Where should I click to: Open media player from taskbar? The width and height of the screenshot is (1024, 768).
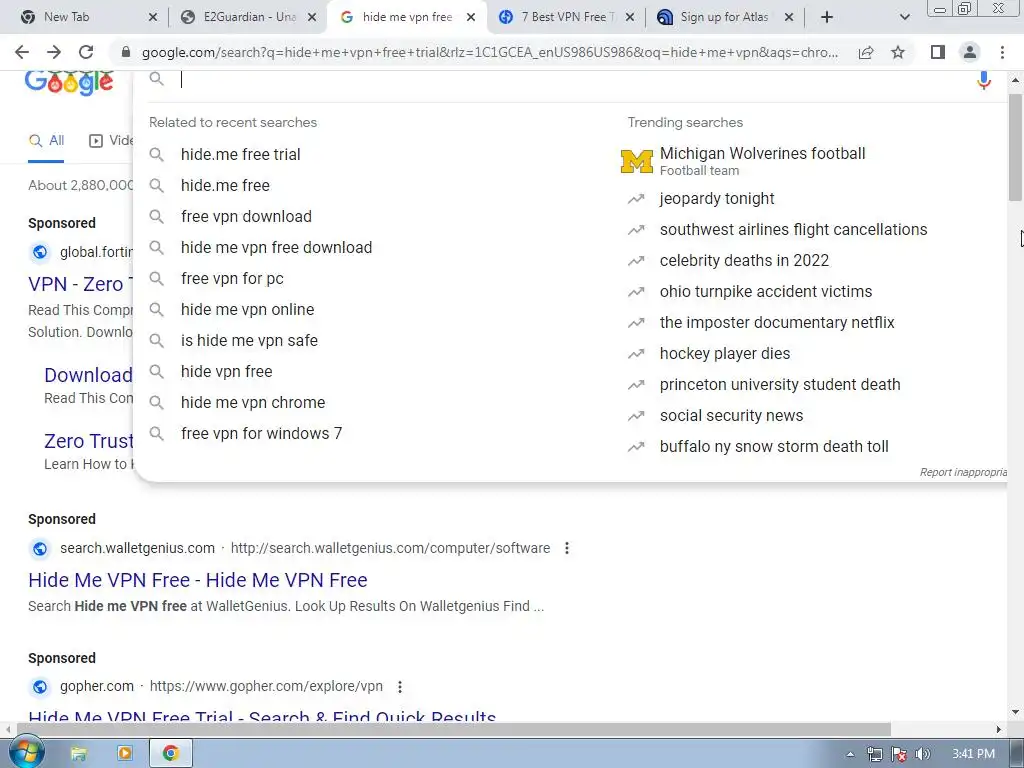coord(124,754)
